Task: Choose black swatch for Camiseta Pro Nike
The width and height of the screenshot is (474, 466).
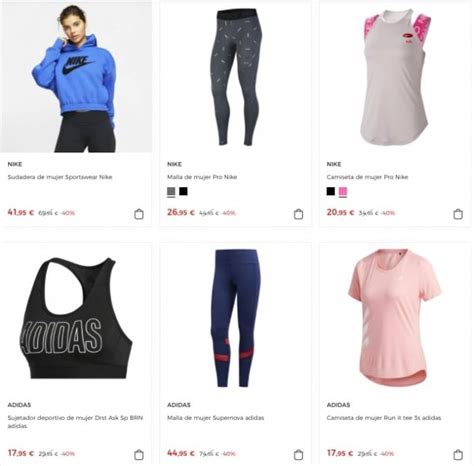Action: click(331, 191)
